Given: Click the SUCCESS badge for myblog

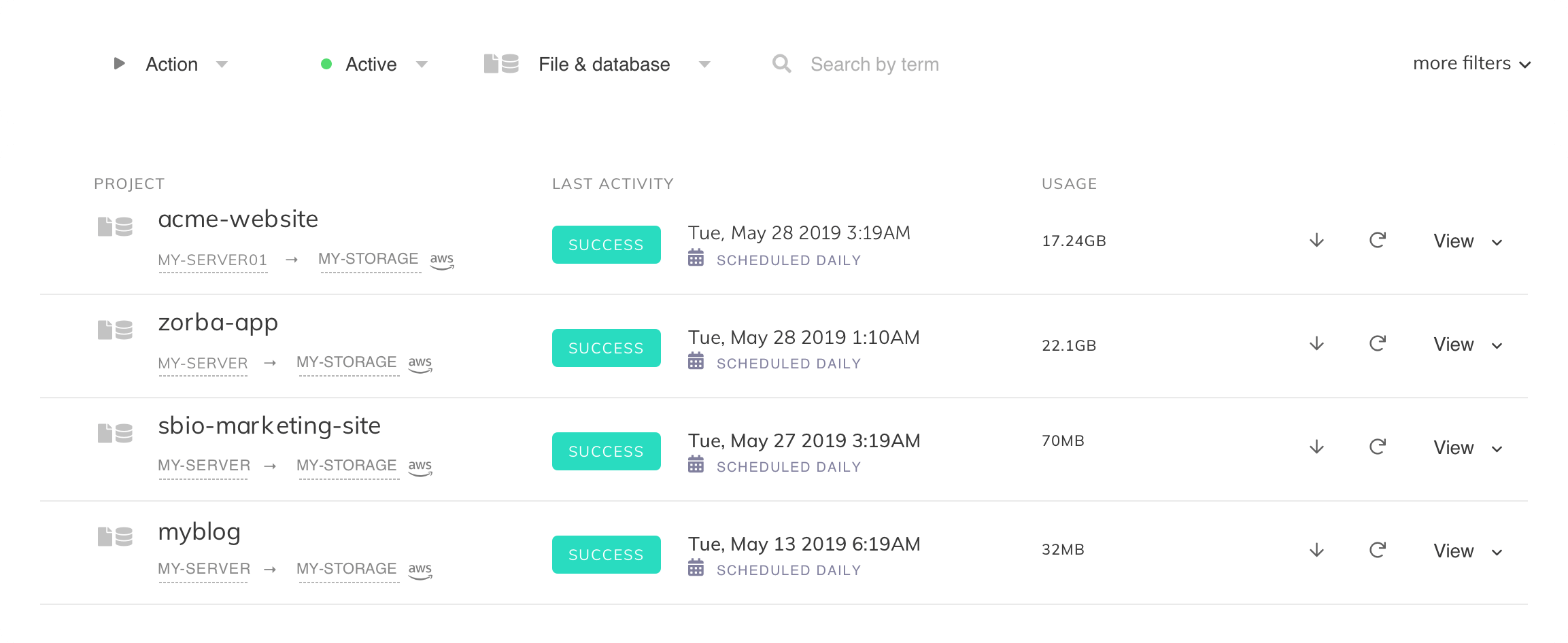Looking at the screenshot, I should [x=606, y=555].
